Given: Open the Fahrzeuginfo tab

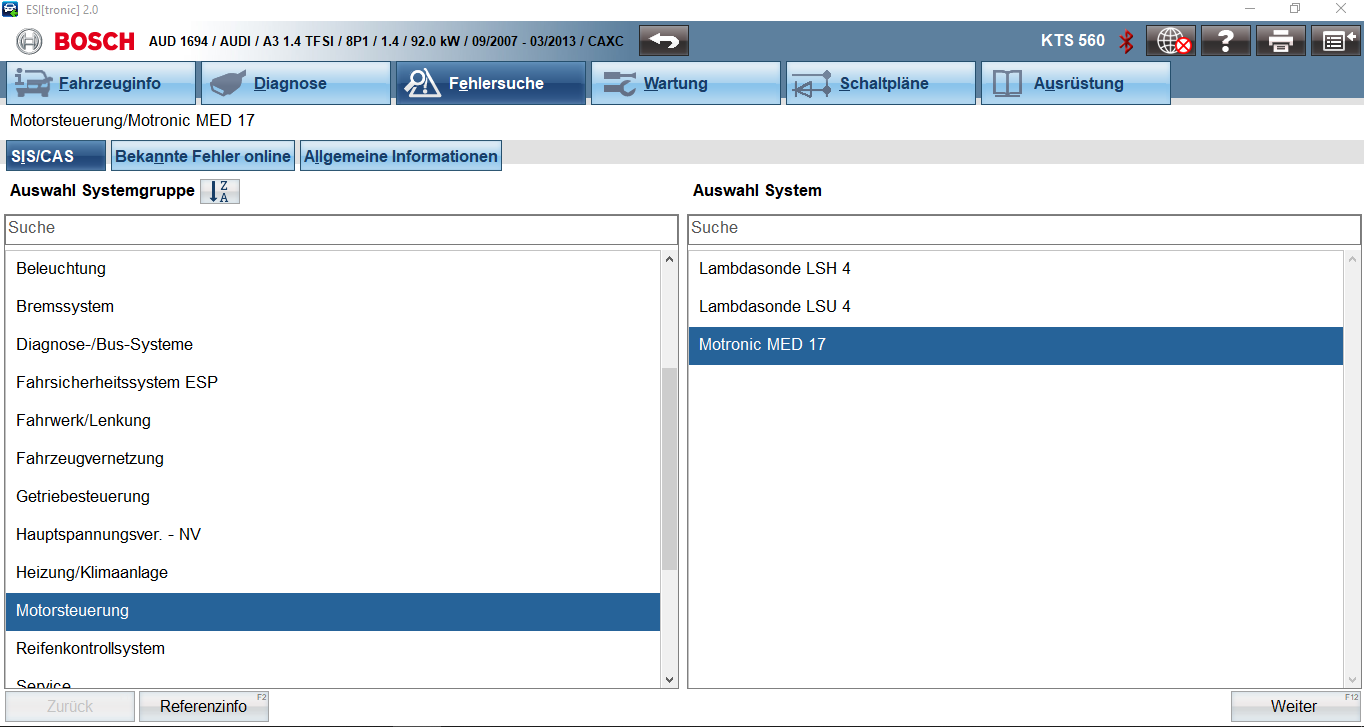Looking at the screenshot, I should coord(101,84).
